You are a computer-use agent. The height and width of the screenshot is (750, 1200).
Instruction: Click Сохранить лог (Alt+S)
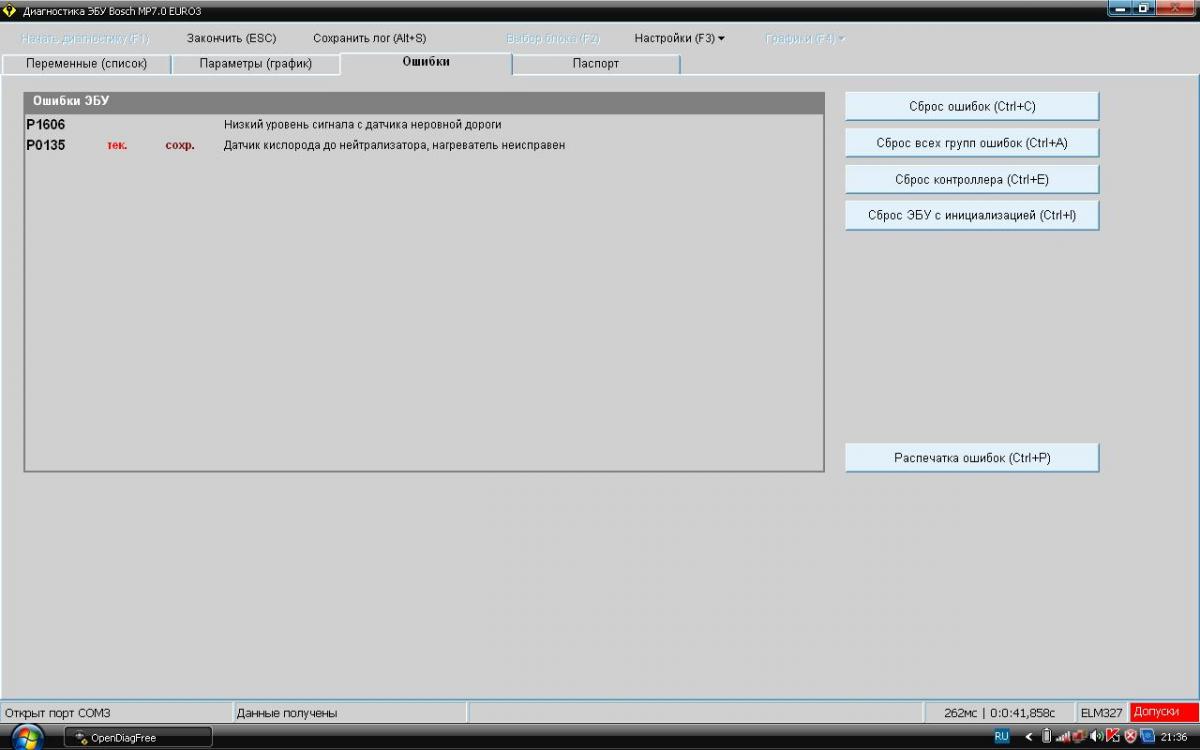(x=369, y=38)
